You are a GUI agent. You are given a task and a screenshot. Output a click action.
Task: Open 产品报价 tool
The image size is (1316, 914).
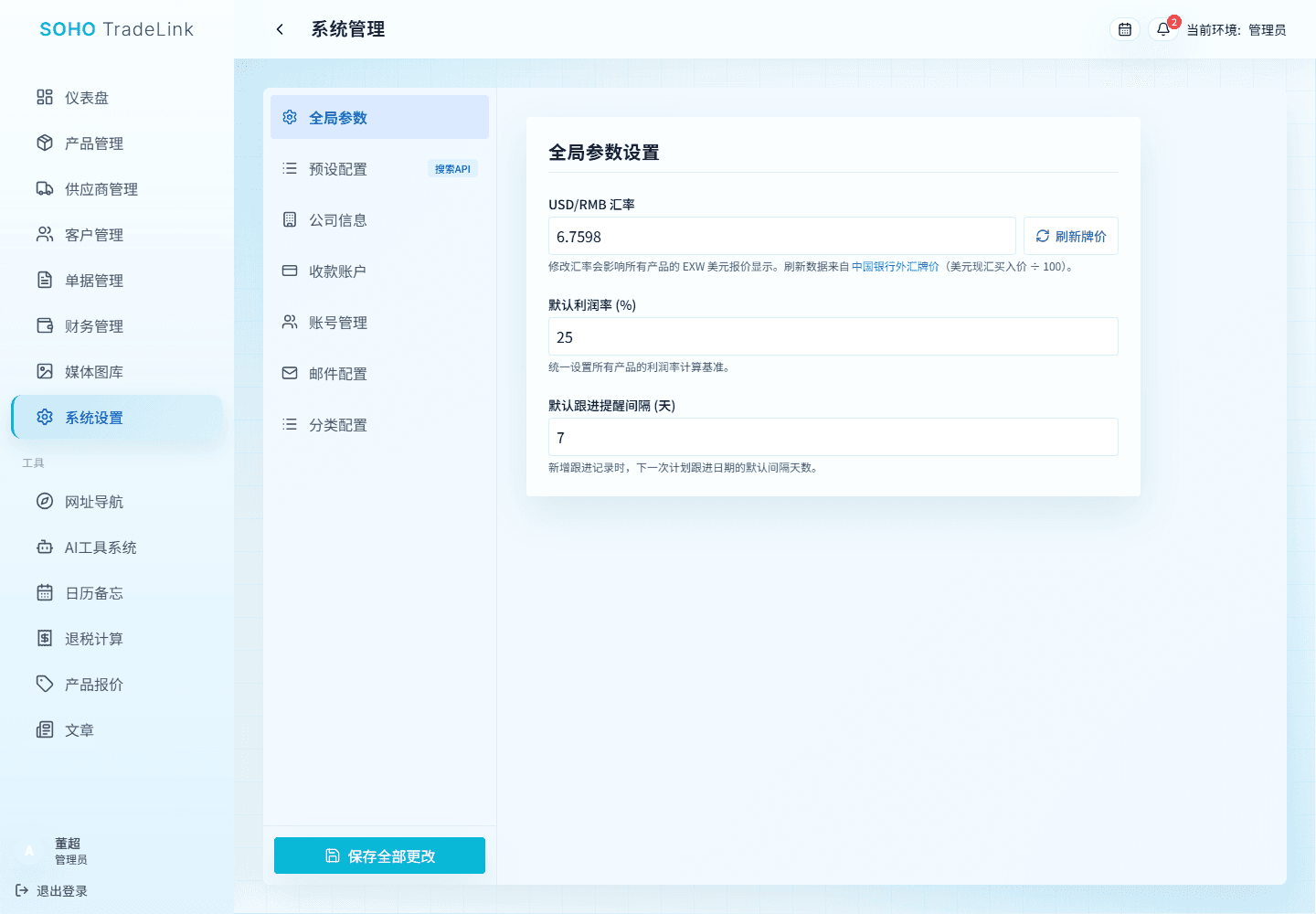[x=117, y=685]
